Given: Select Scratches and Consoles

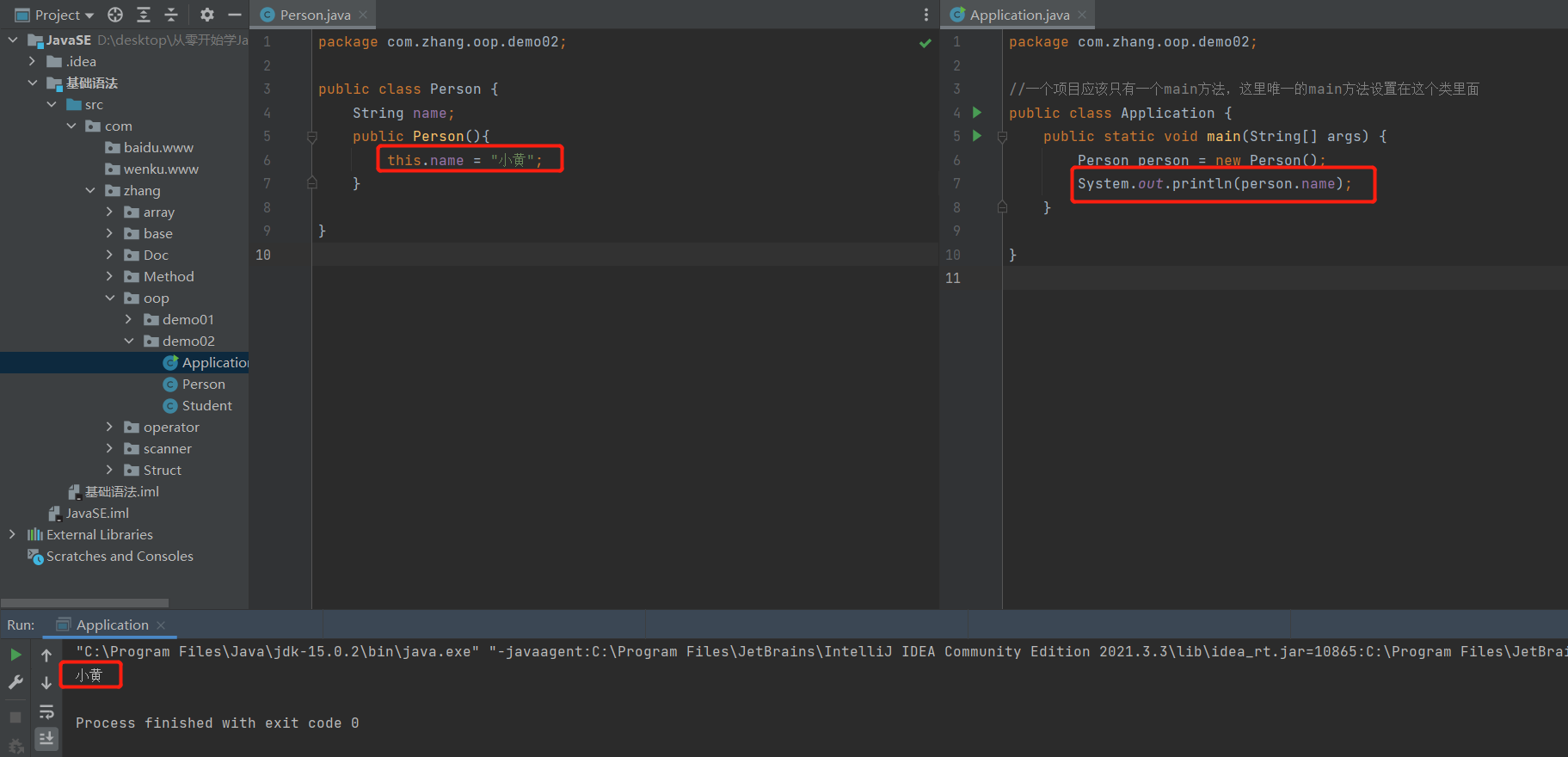Looking at the screenshot, I should click(110, 556).
